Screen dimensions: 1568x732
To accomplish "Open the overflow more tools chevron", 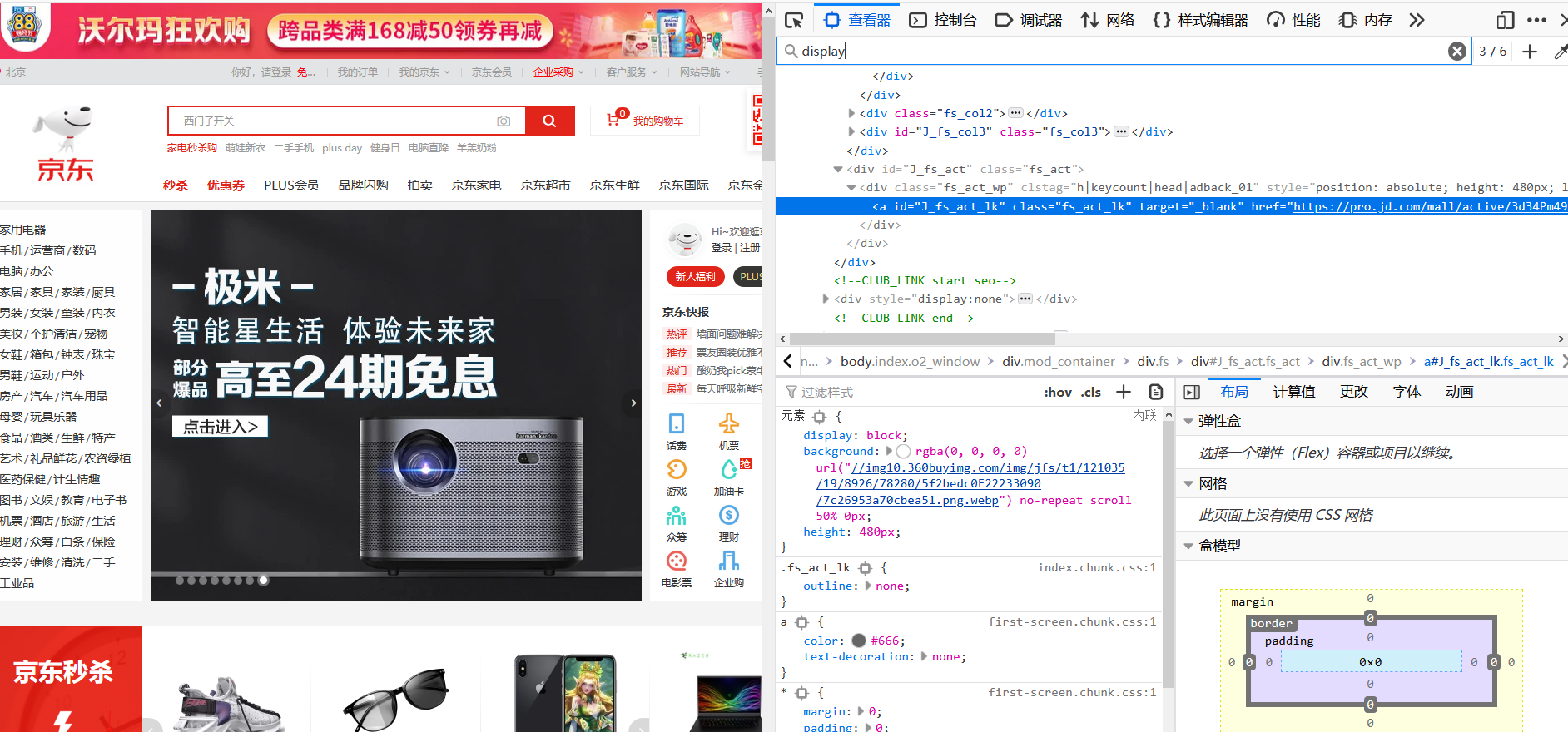I will pos(1417,20).
